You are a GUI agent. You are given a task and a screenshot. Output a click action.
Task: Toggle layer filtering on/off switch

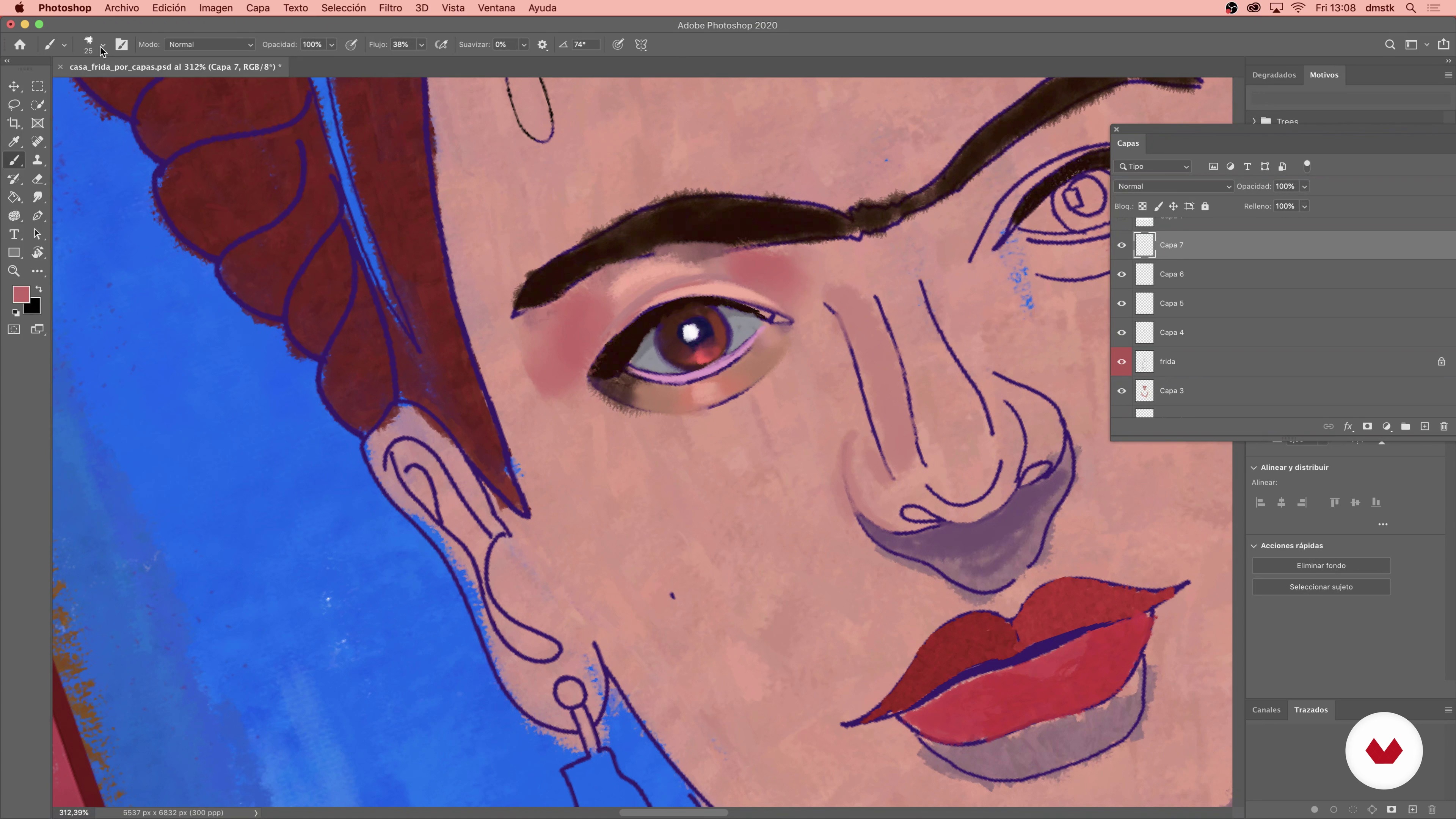pyautogui.click(x=1307, y=166)
